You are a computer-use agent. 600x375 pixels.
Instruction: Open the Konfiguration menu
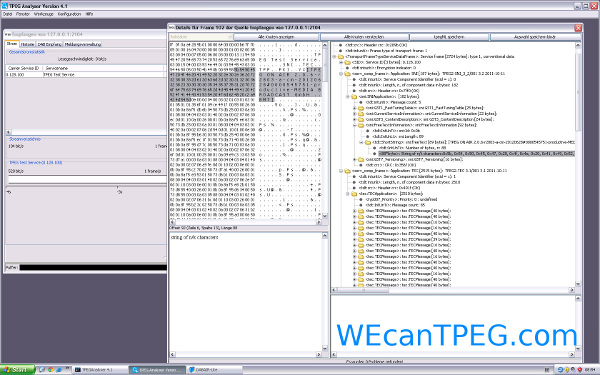[x=69, y=14]
